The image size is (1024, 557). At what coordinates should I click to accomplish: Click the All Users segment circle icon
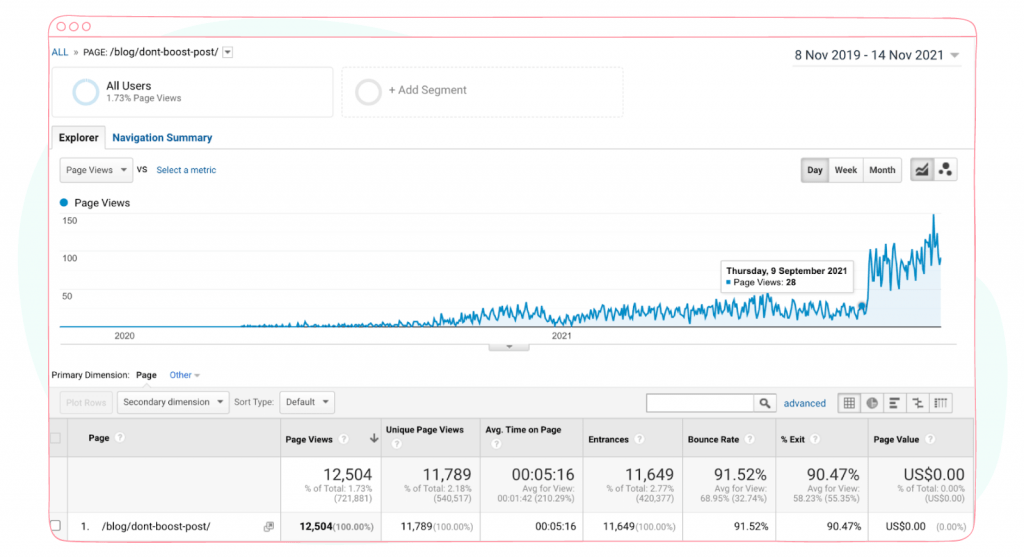pos(86,91)
